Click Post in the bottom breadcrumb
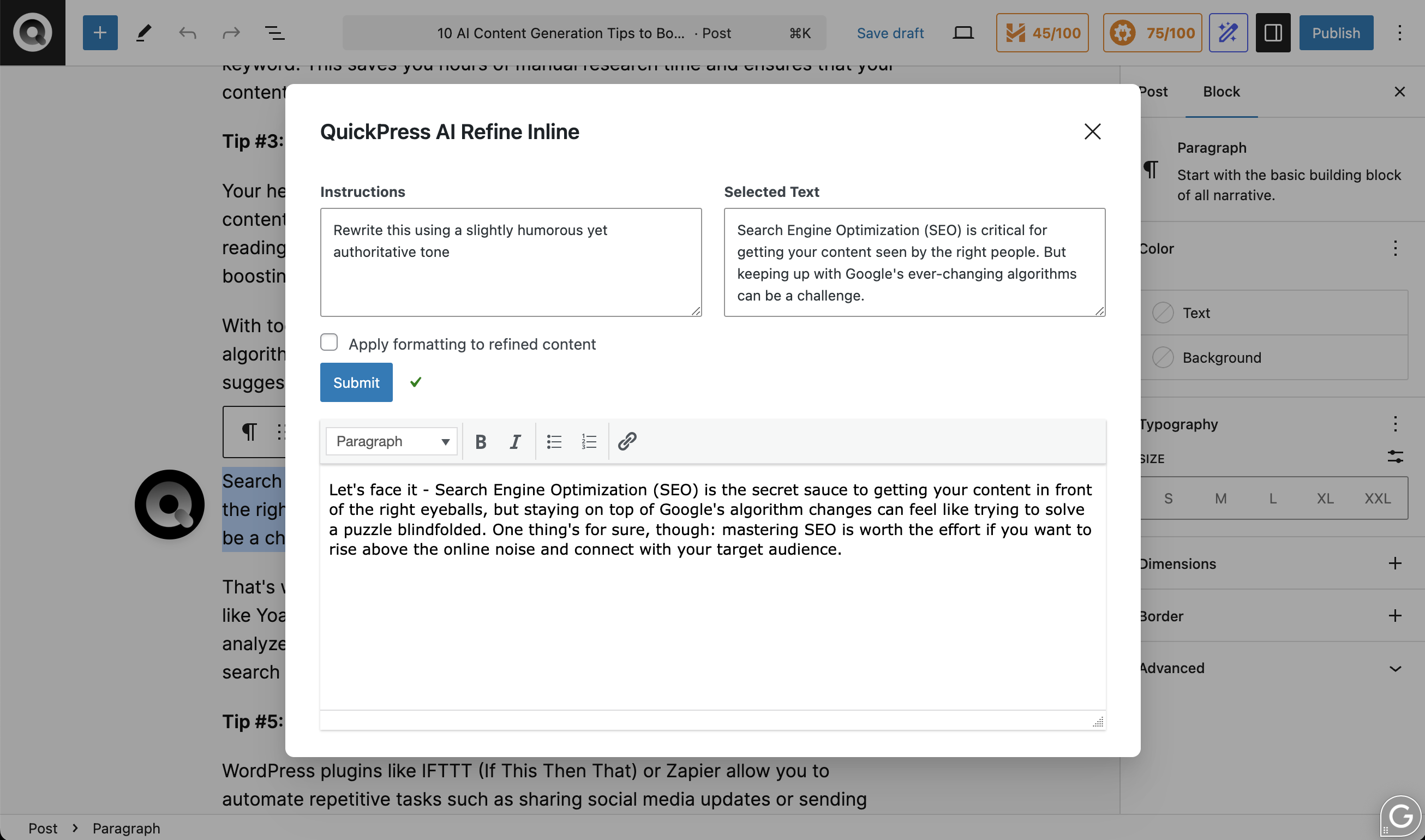This screenshot has width=1425, height=840. pyautogui.click(x=43, y=828)
